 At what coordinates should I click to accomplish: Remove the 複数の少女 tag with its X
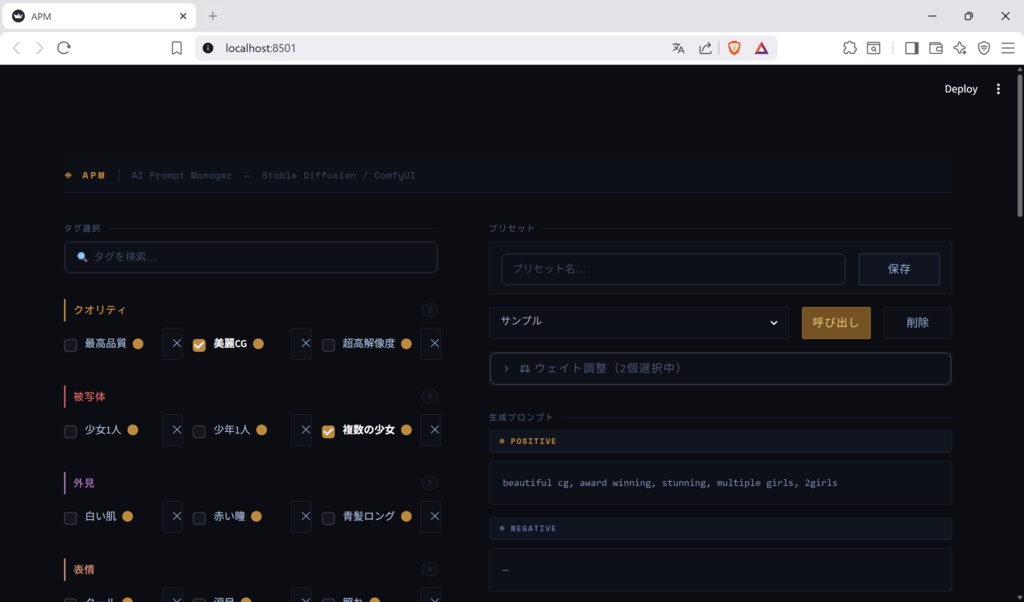[x=430, y=430]
